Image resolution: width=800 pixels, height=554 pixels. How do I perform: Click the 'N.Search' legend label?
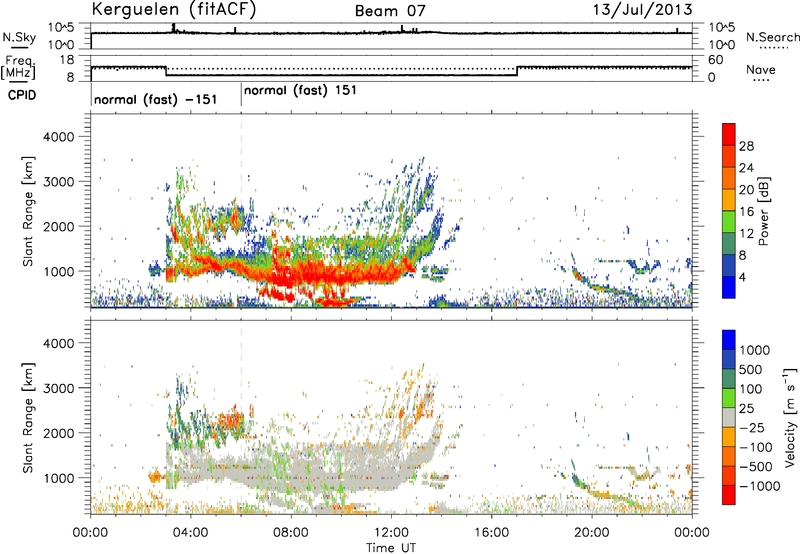772,37
